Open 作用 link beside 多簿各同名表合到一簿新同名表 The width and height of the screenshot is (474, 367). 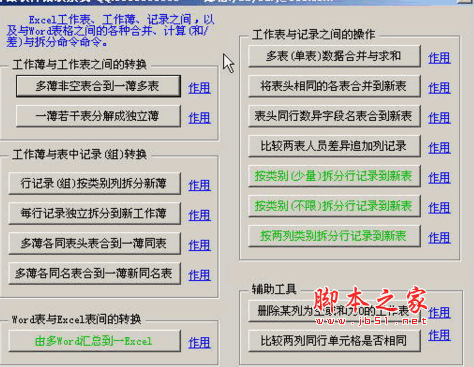tap(199, 275)
